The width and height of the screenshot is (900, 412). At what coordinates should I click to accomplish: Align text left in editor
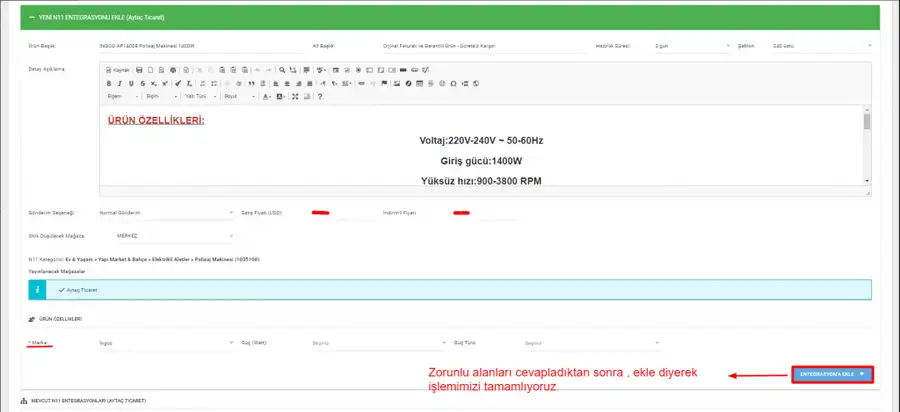click(276, 84)
